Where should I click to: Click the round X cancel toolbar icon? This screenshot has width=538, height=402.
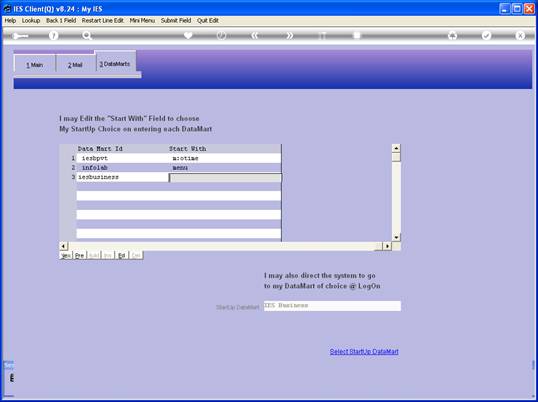[520, 35]
